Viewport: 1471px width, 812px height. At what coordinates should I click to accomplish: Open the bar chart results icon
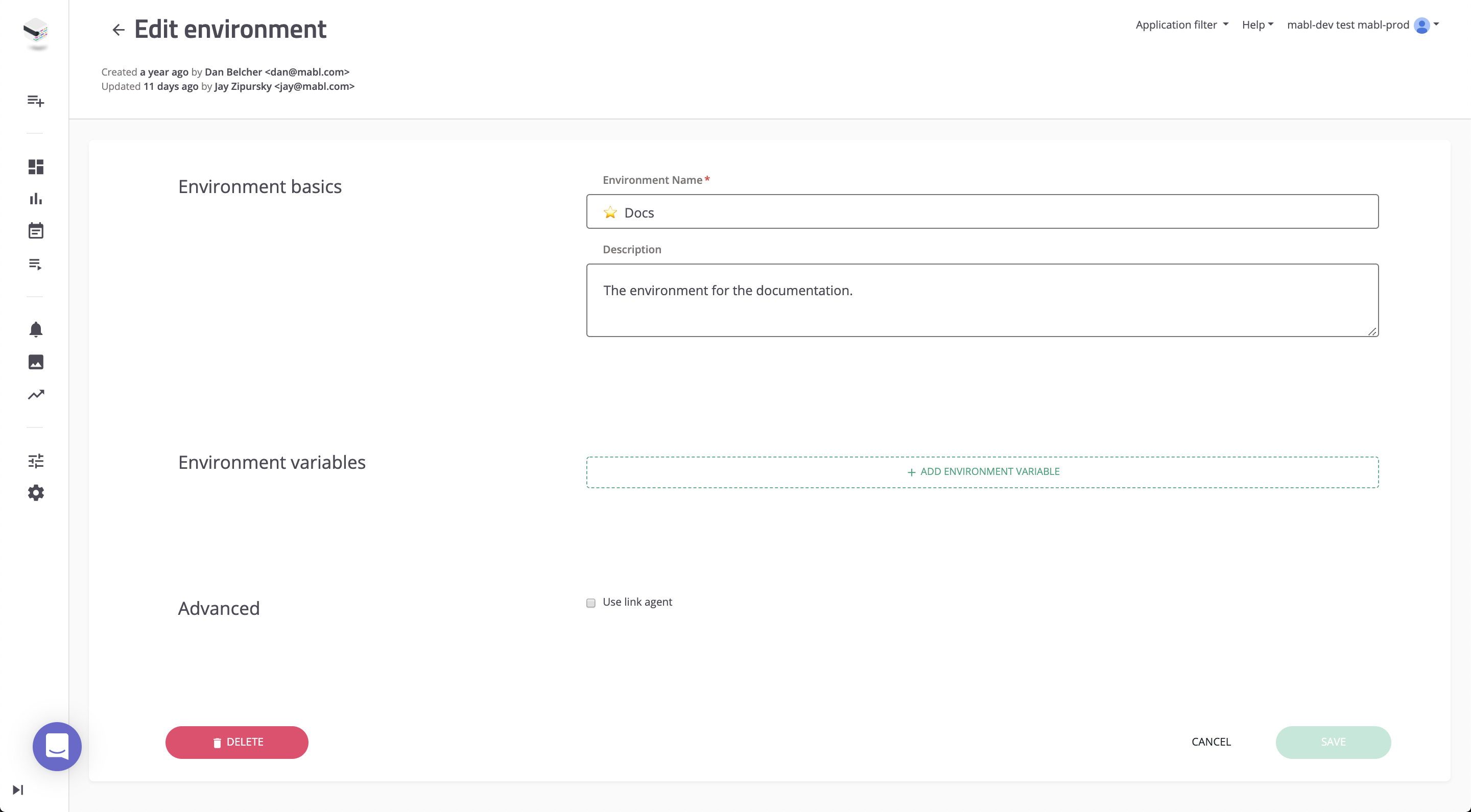(35, 199)
